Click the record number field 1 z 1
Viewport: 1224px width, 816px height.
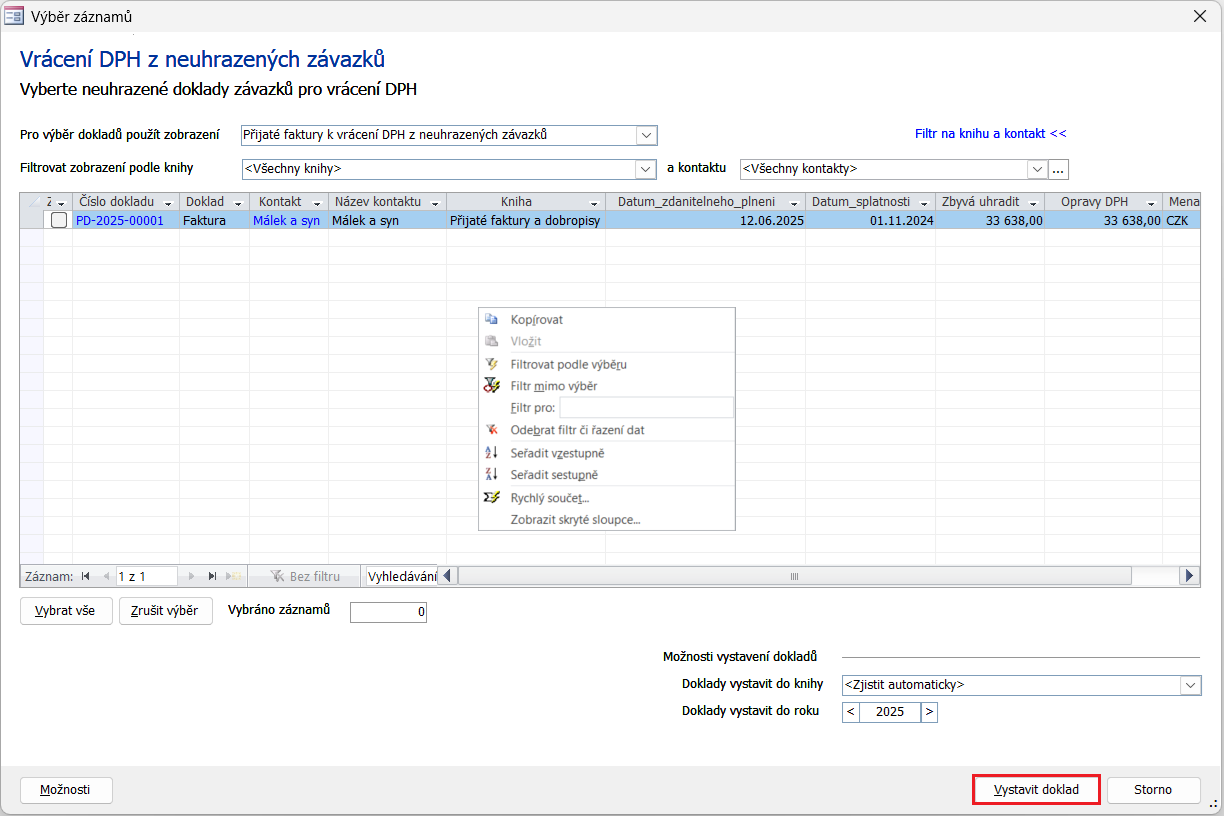(x=146, y=576)
